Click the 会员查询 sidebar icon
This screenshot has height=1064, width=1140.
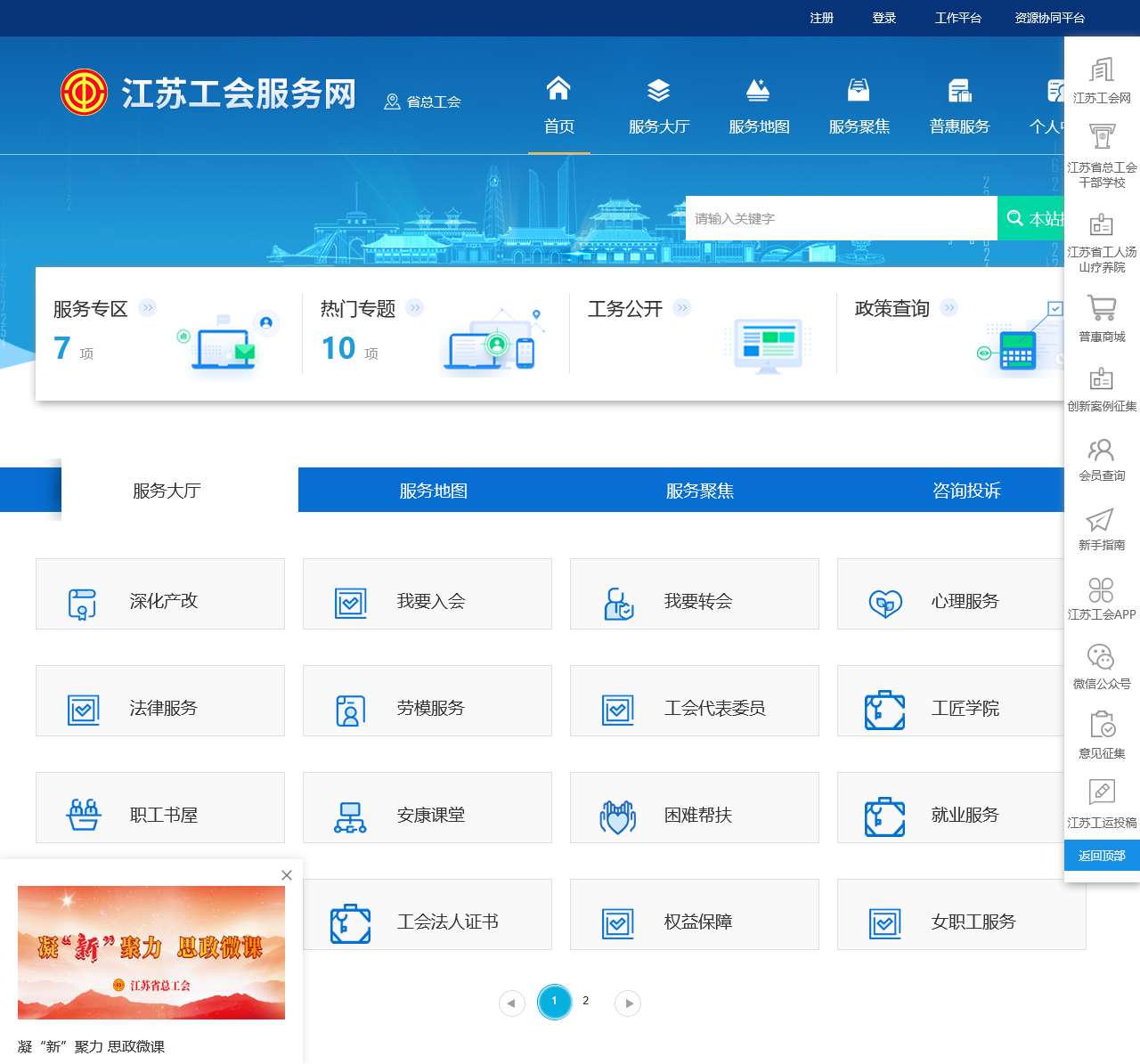[x=1102, y=450]
